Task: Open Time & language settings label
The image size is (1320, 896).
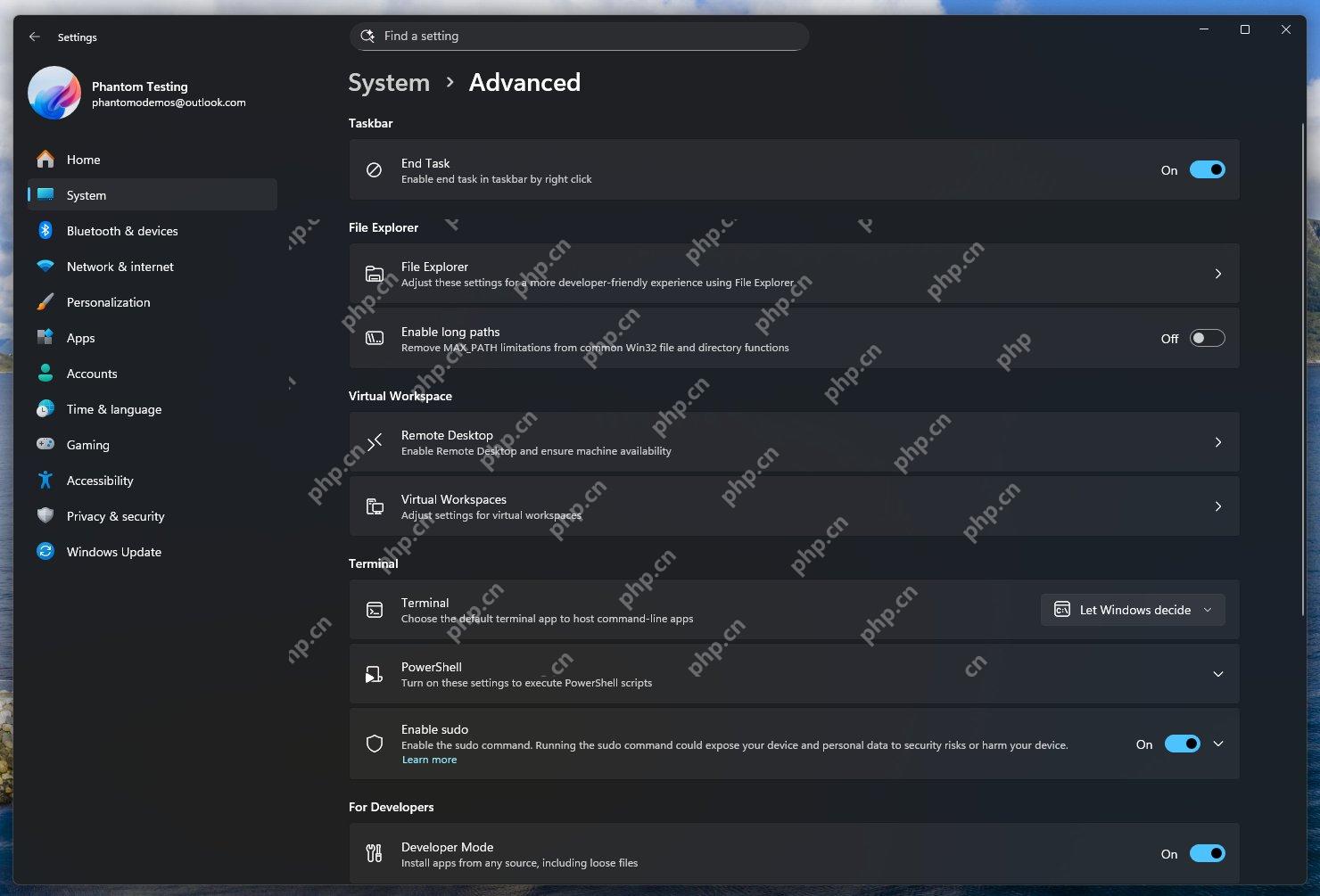Action: click(x=114, y=409)
